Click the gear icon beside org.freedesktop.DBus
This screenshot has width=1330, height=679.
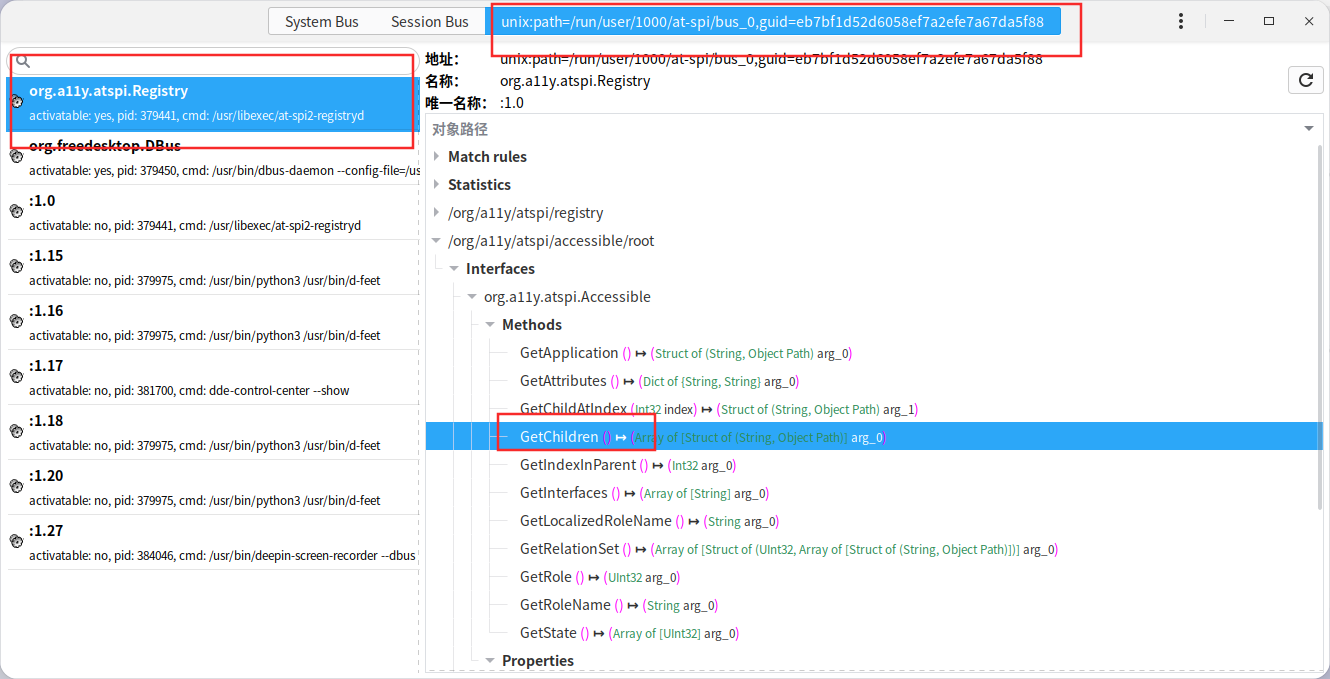pos(16,156)
